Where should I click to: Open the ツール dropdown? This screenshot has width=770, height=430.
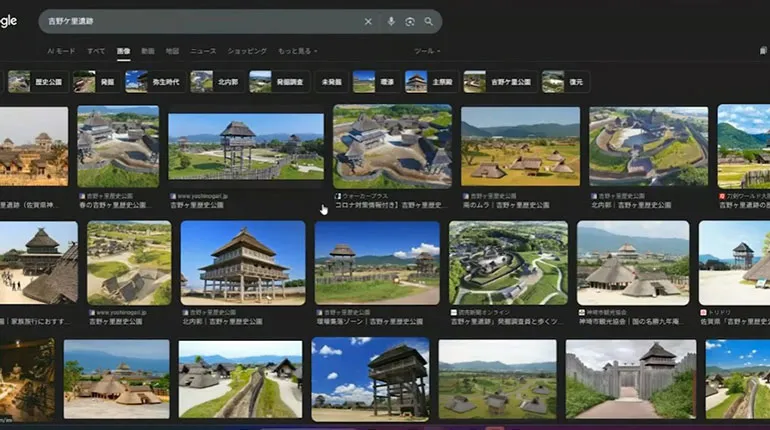[427, 51]
